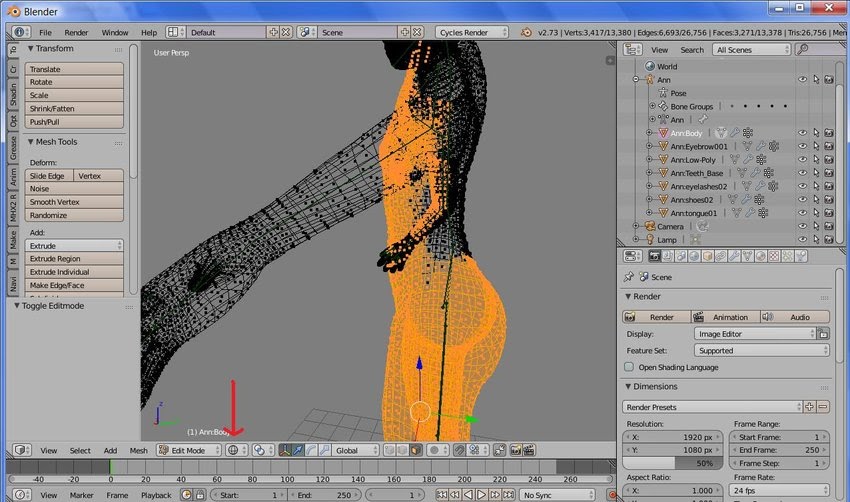Click Play in reverse button
Image resolution: width=850 pixels, height=502 pixels.
point(468,494)
